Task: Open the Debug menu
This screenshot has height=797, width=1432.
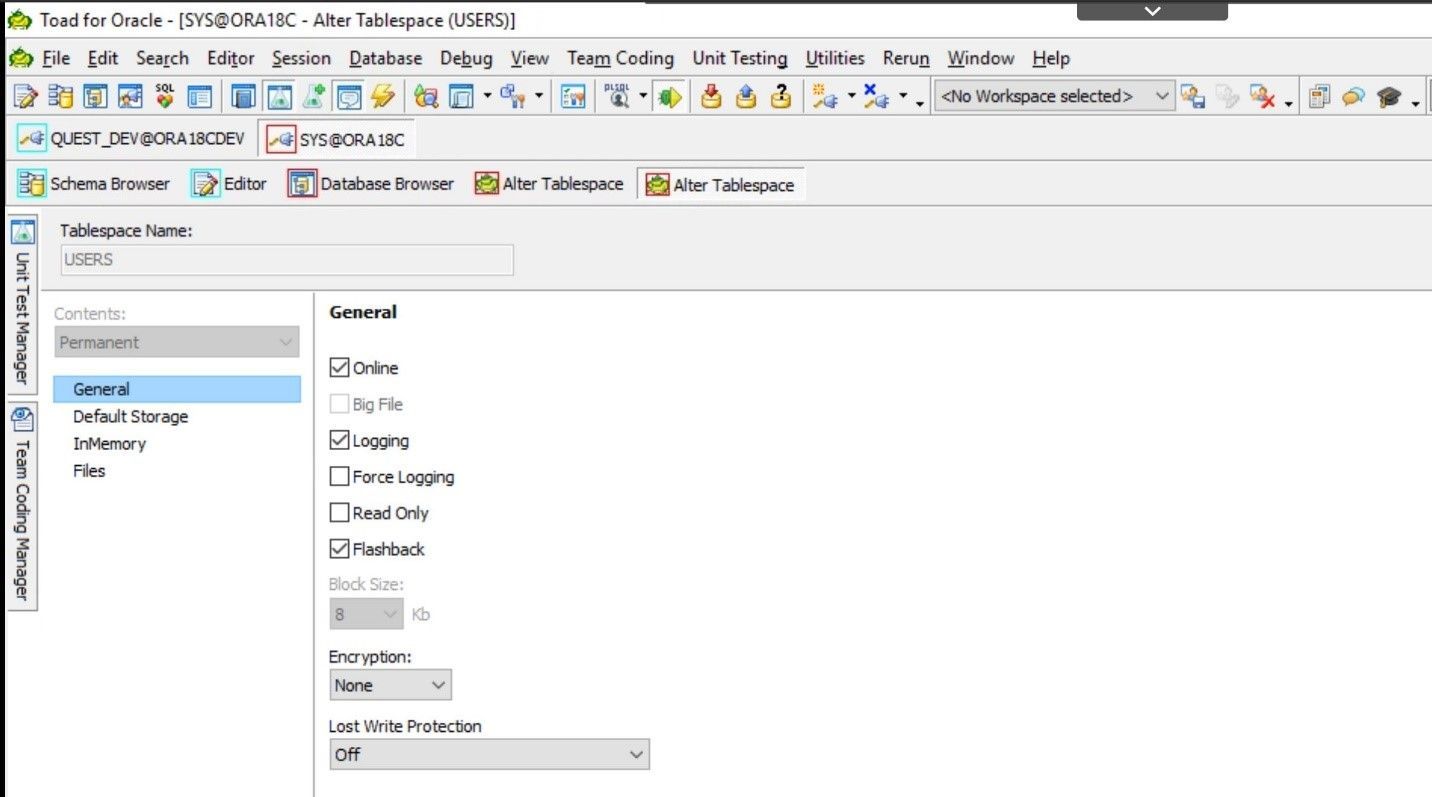Action: (466, 59)
